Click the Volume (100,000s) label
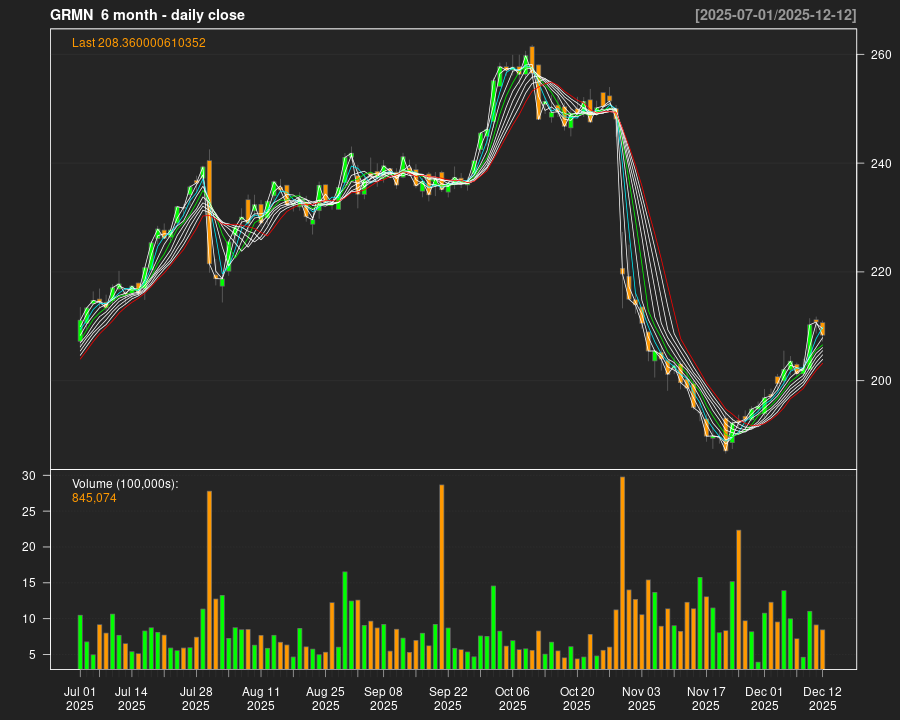 (x=125, y=484)
